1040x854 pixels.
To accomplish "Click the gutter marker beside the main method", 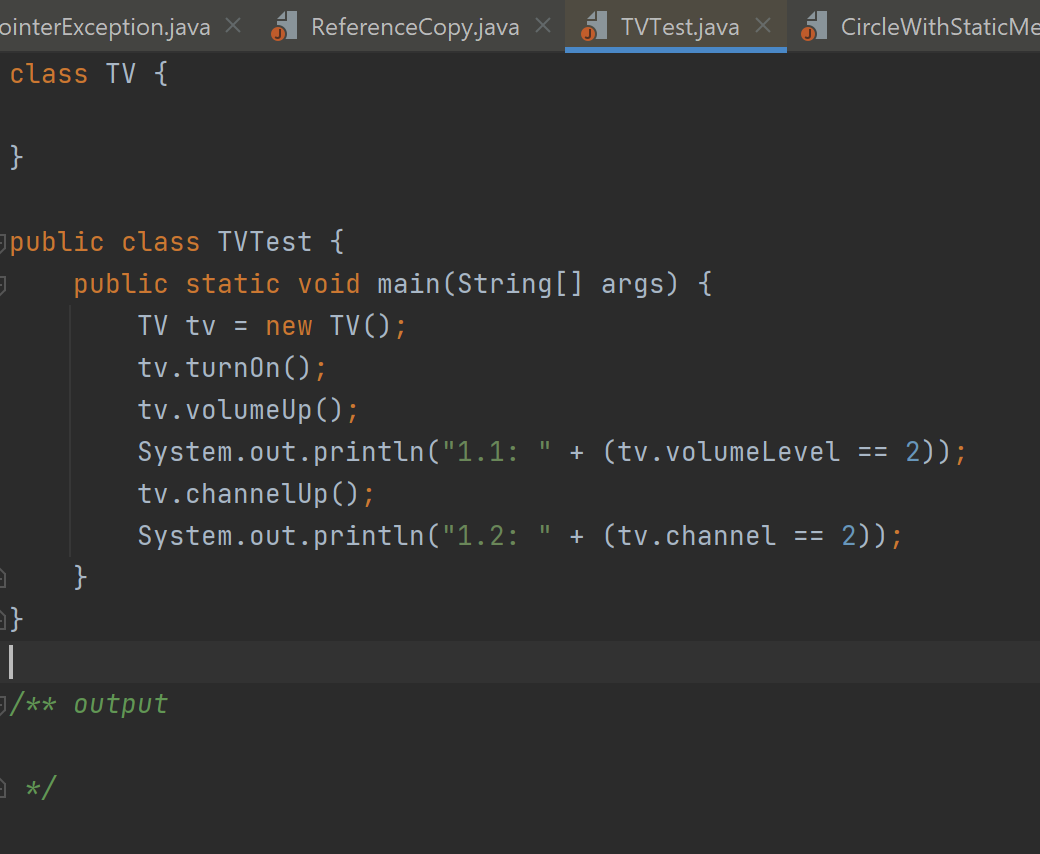I will coord(4,283).
